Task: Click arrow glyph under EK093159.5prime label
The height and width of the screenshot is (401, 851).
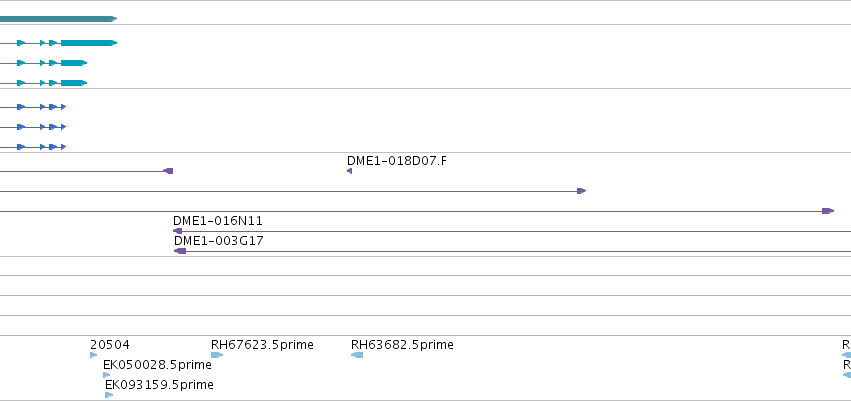Action: [109, 395]
